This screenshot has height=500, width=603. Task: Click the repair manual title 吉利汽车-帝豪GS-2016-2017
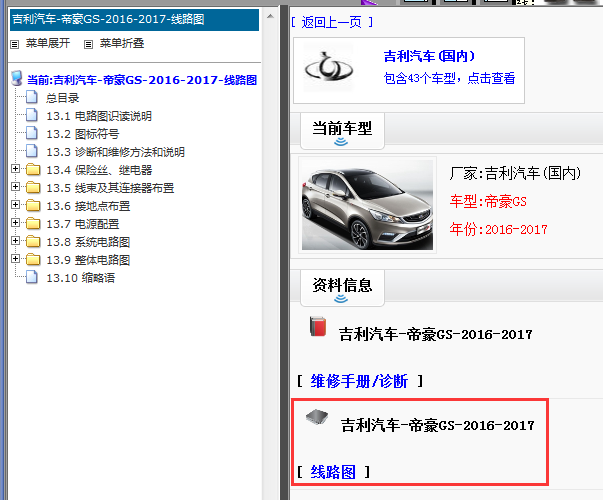[x=436, y=335]
